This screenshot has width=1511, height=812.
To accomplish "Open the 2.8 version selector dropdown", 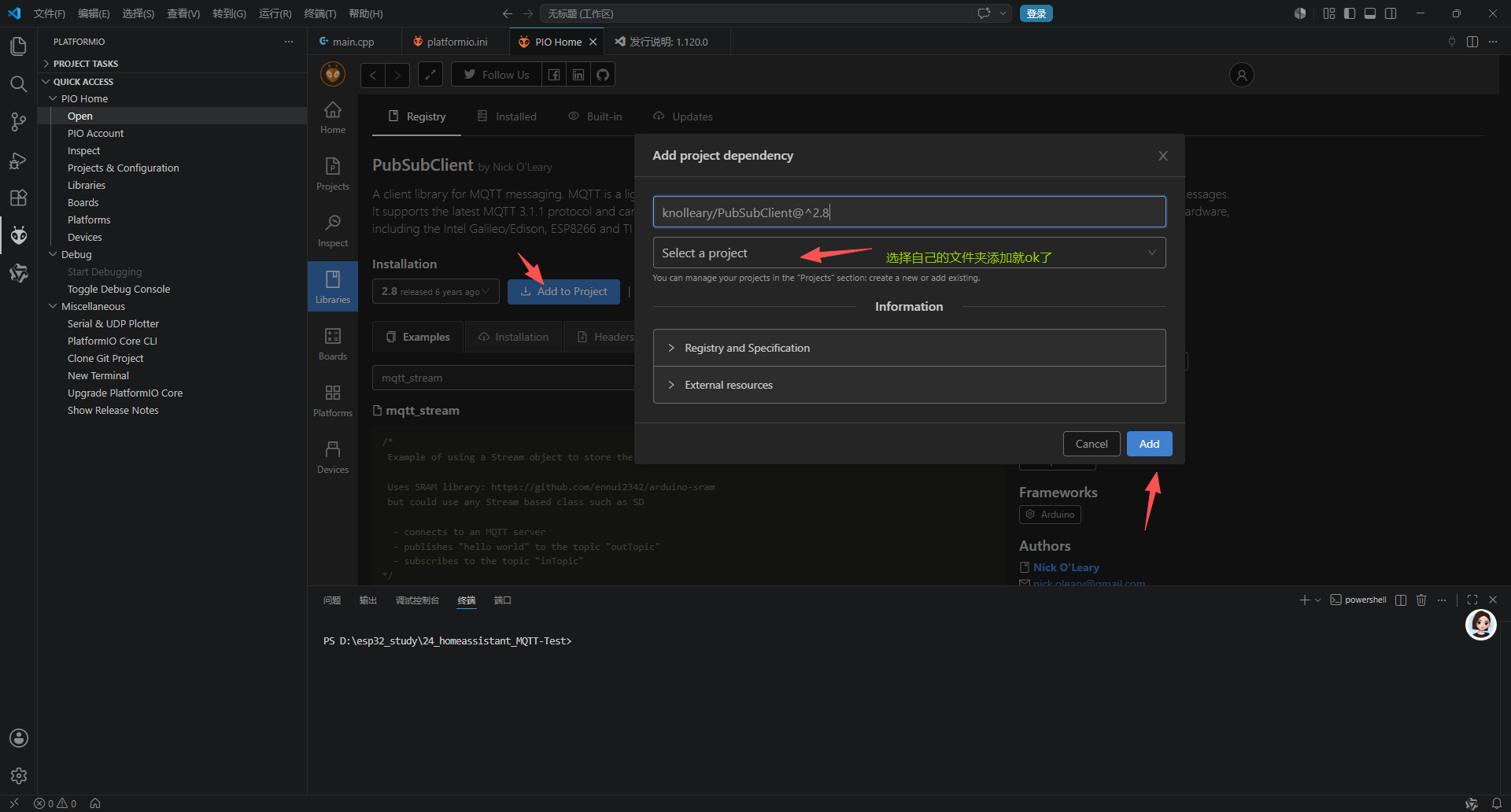I will (x=435, y=291).
